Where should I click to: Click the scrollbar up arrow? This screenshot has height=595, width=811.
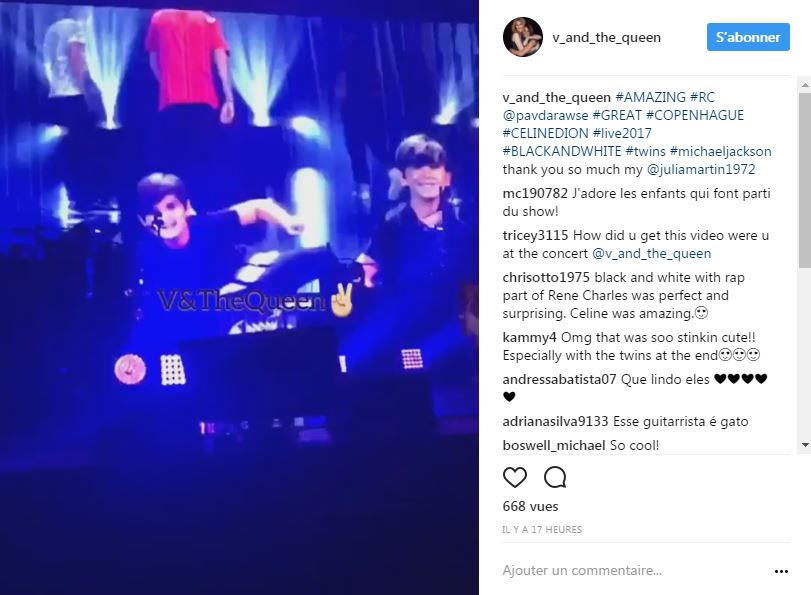coord(805,84)
